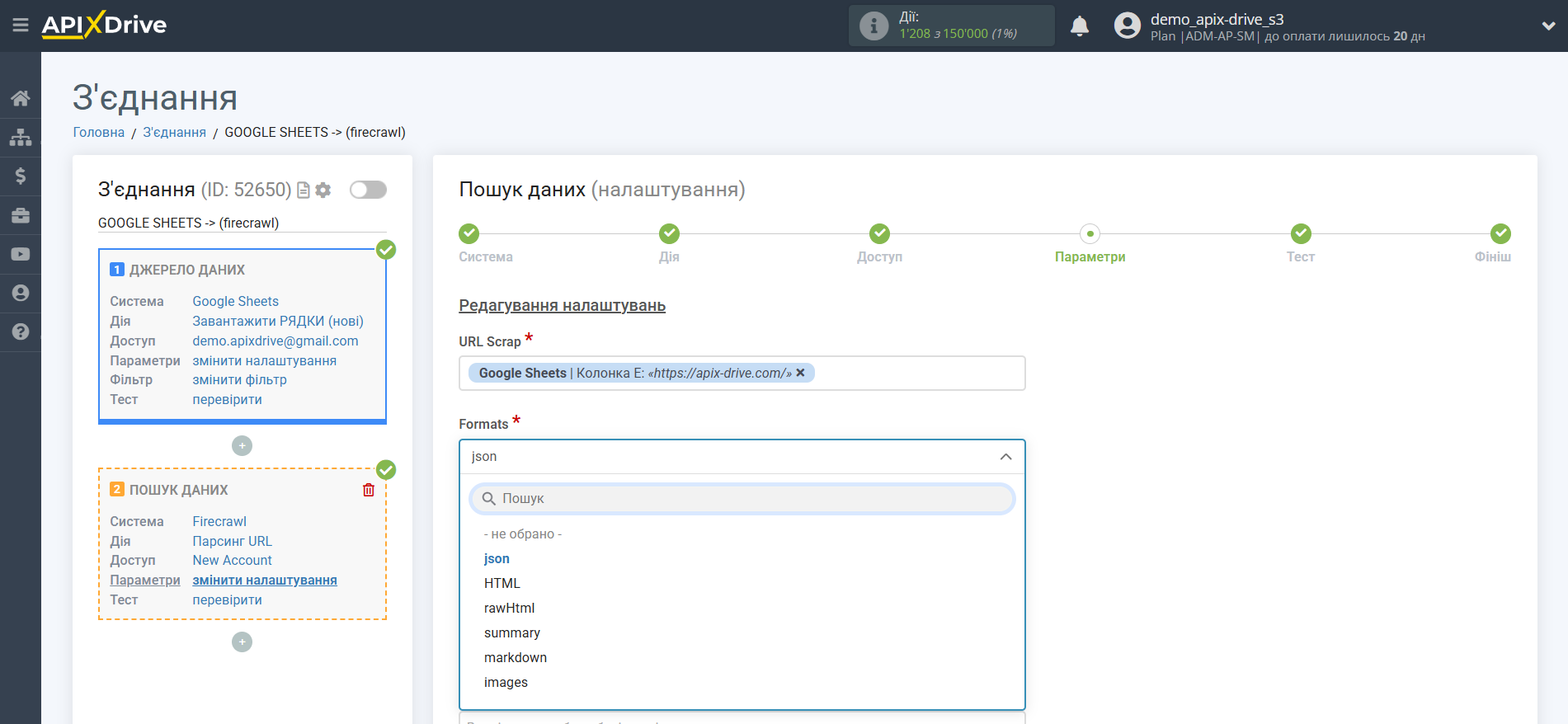The image size is (1568, 724).
Task: Select the summary format option
Action: click(512, 633)
